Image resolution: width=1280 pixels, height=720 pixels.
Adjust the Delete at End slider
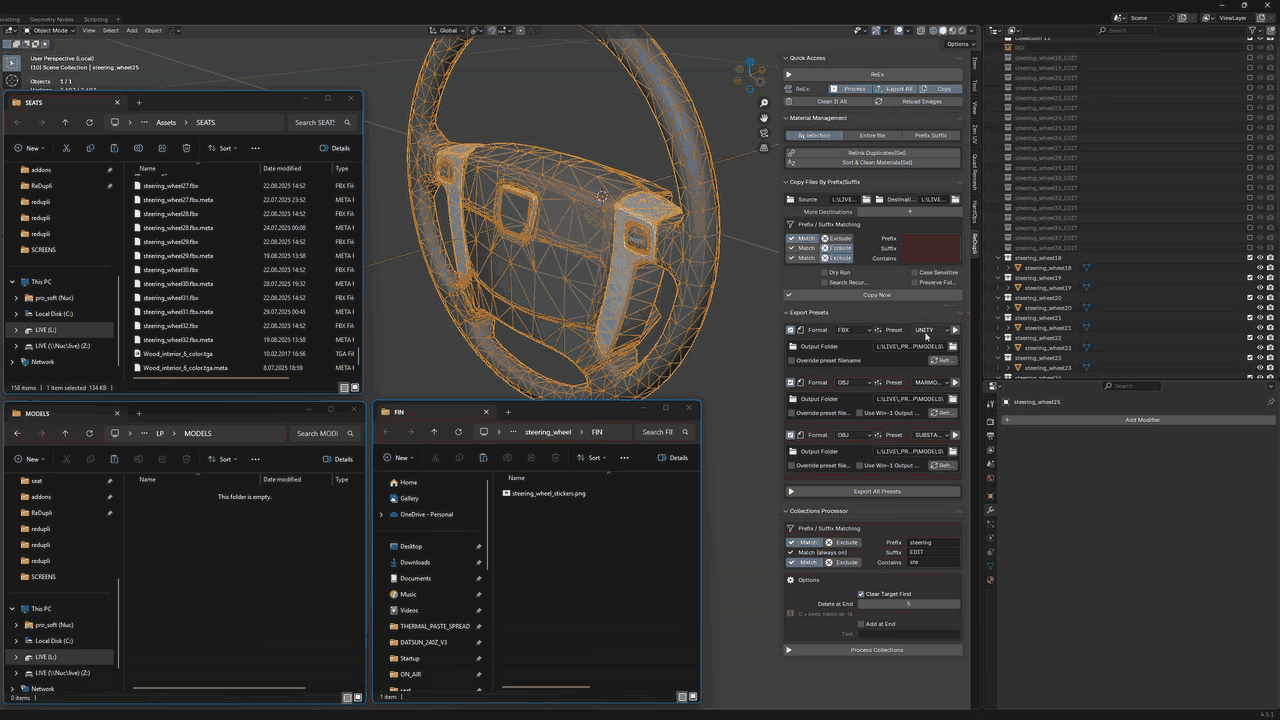click(909, 604)
